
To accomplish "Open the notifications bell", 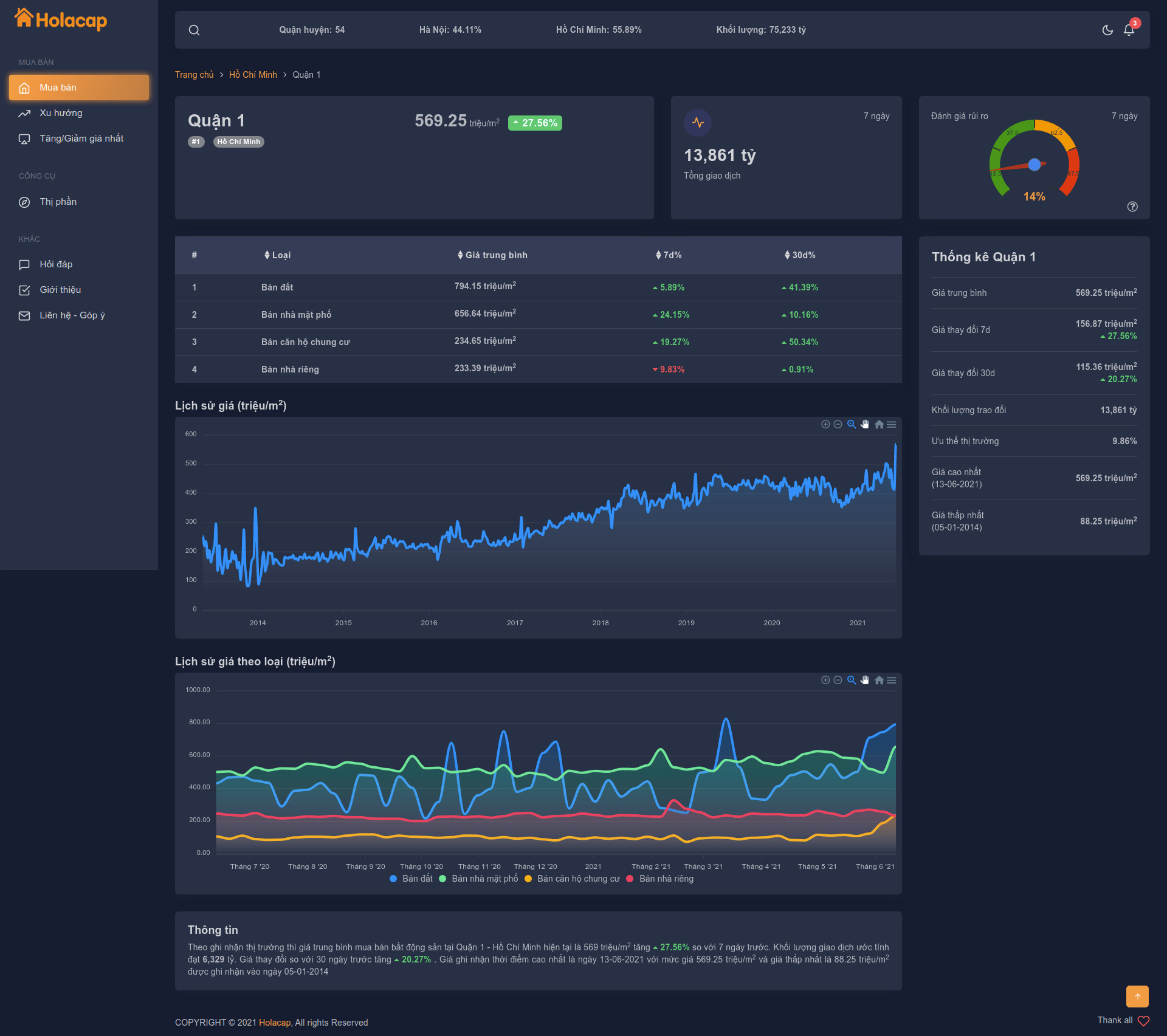I will [x=1129, y=29].
